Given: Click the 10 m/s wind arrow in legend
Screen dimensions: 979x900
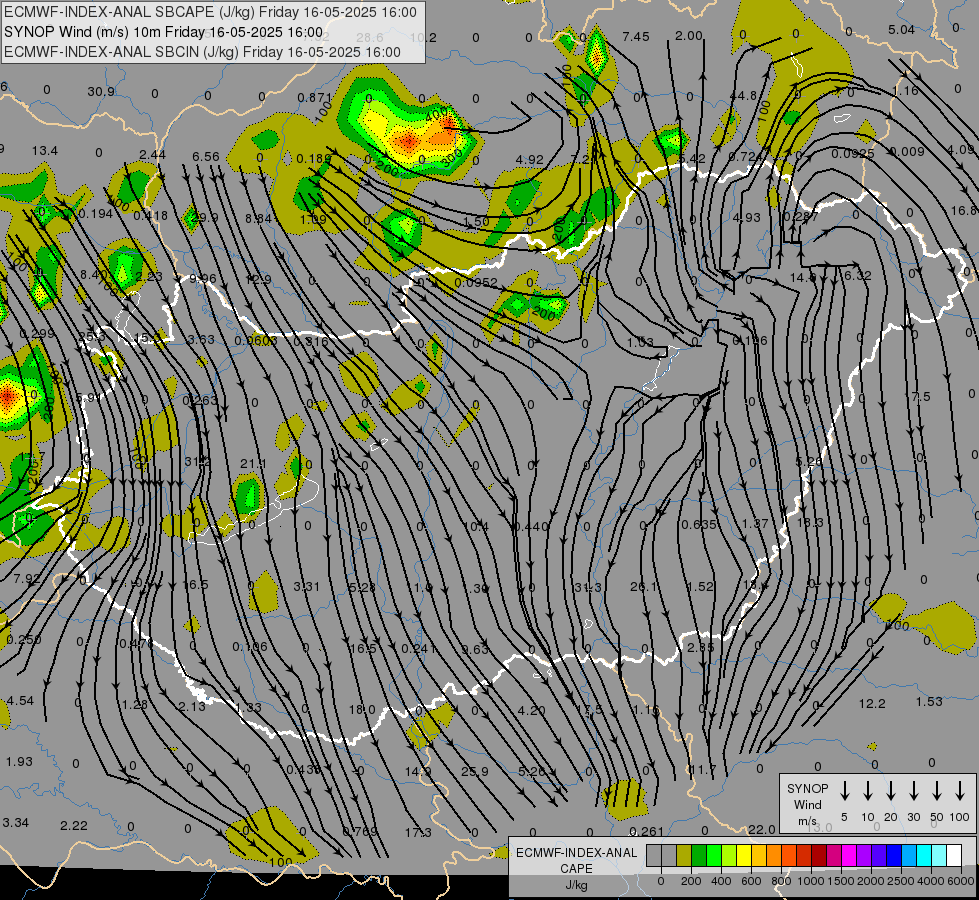Looking at the screenshot, I should point(868,791).
